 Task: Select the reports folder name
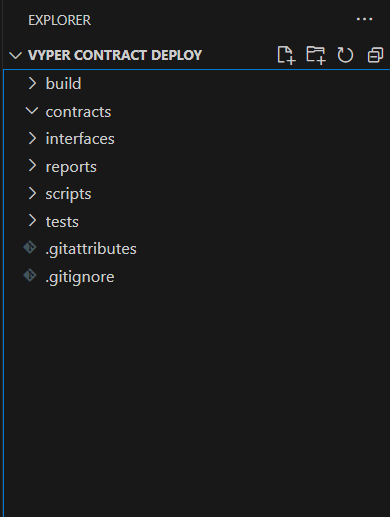[x=71, y=167]
